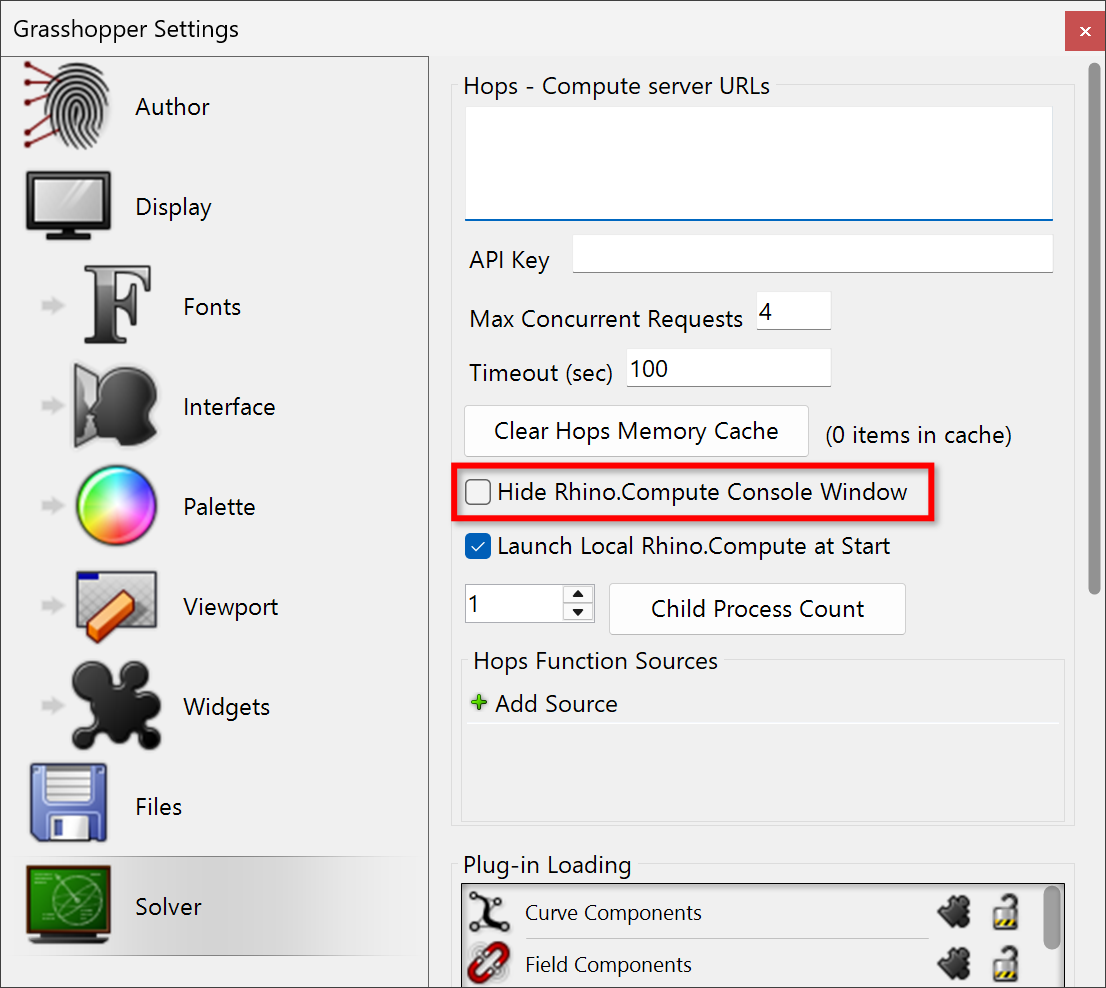Select the Interface faces icon
Screen dimensions: 1106x988
pyautogui.click(x=116, y=406)
